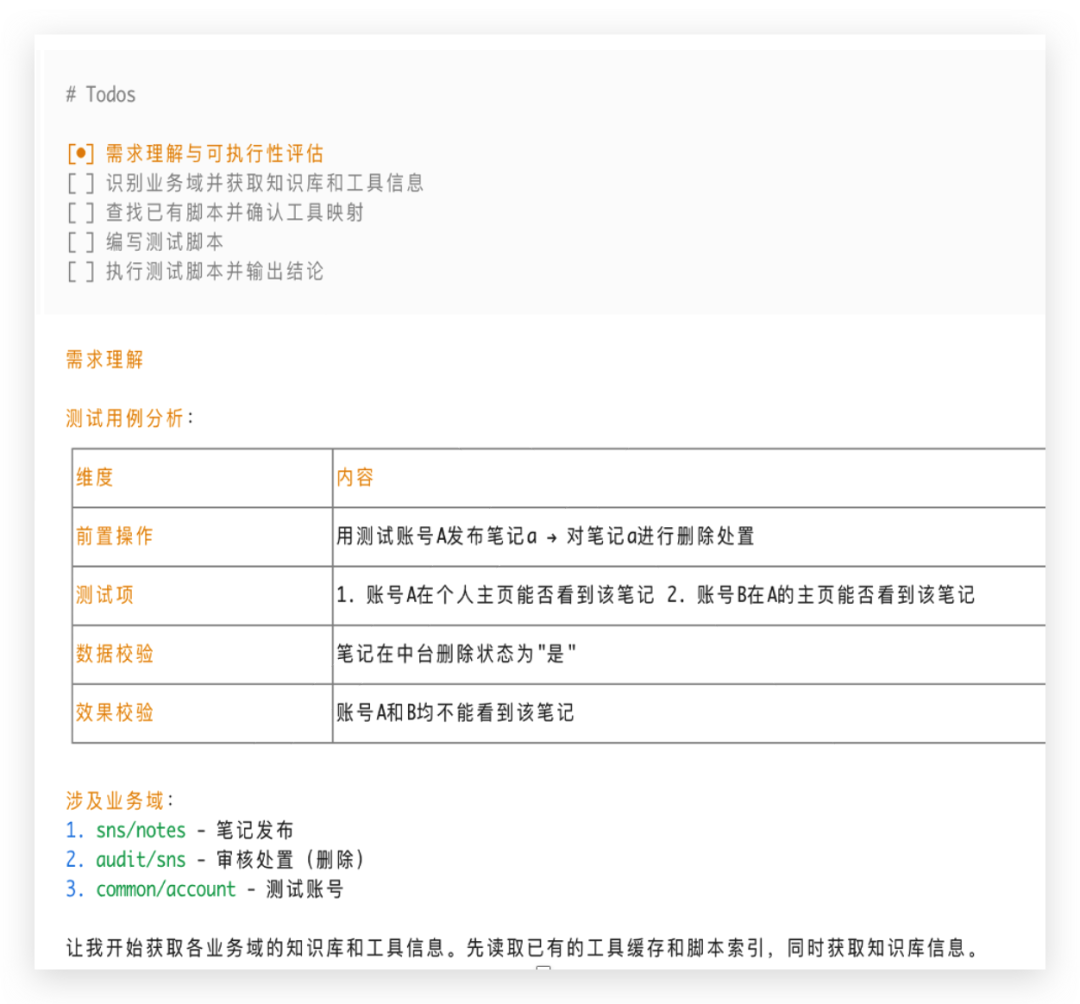
Task: Check the box for 执行测试脚本并输出结论
Action: [81, 272]
